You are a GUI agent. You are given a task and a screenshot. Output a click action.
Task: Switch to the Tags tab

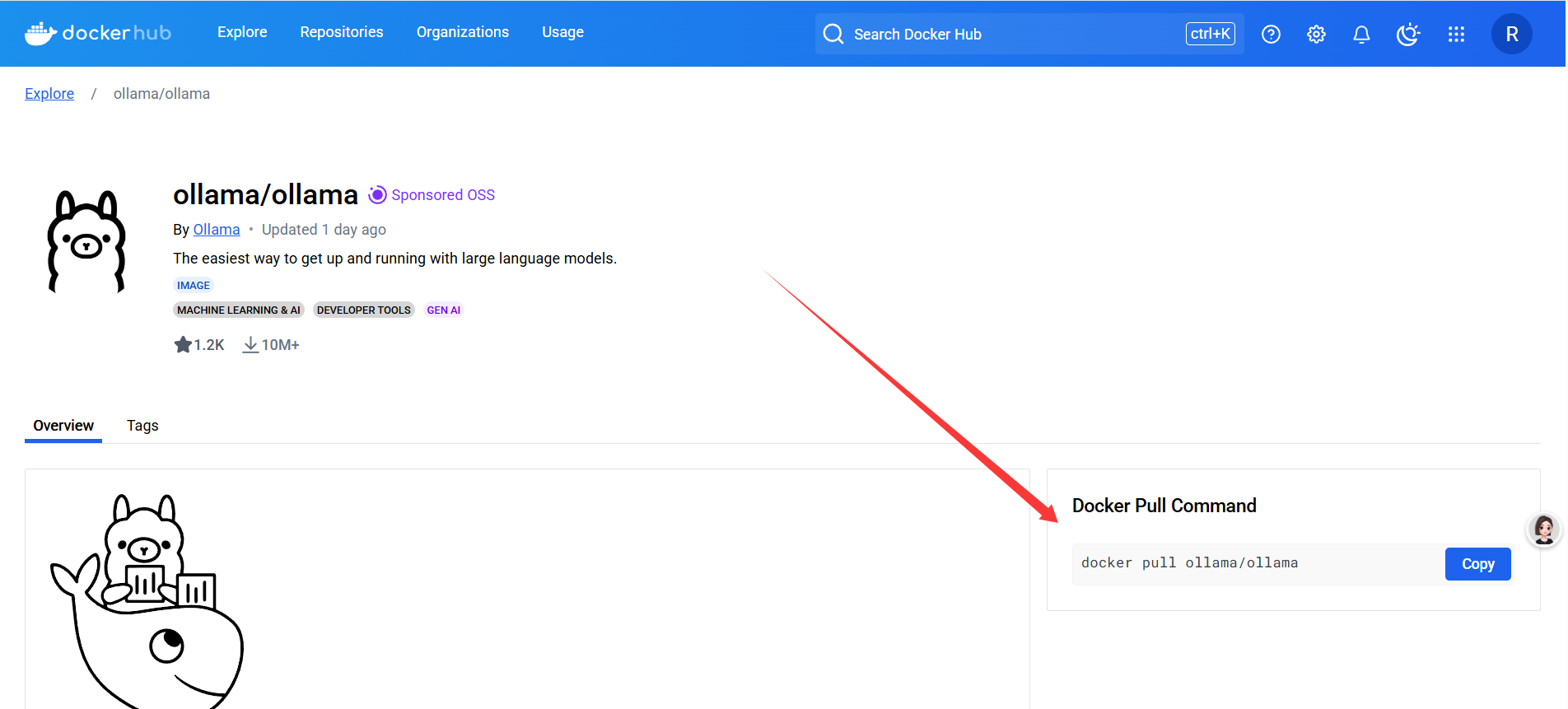pyautogui.click(x=142, y=426)
